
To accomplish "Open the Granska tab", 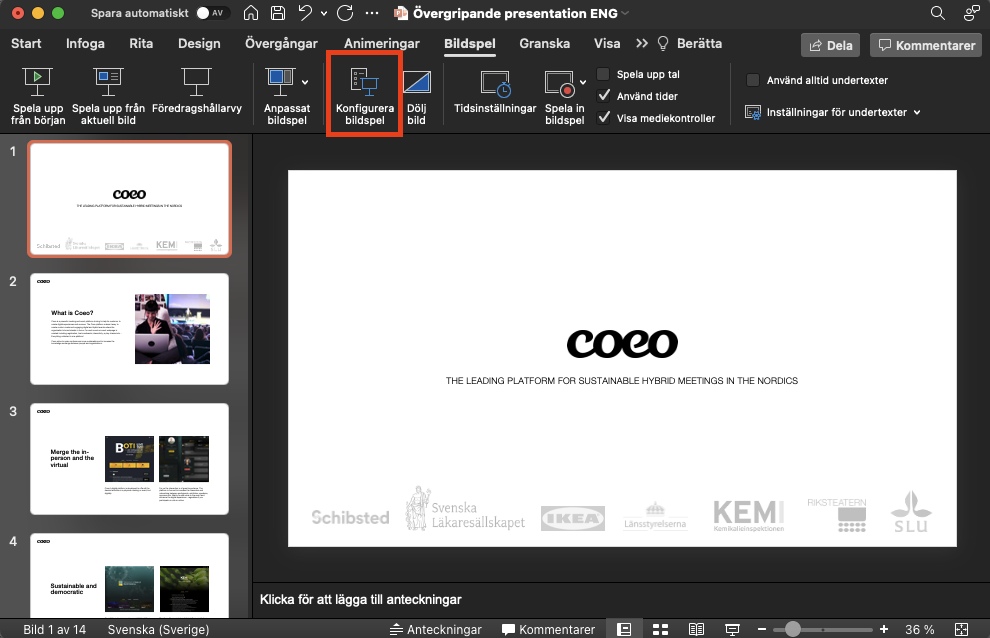I will pyautogui.click(x=544, y=44).
